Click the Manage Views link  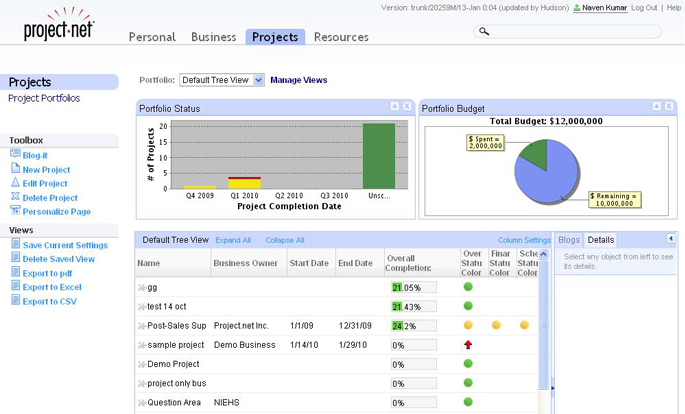pos(298,80)
